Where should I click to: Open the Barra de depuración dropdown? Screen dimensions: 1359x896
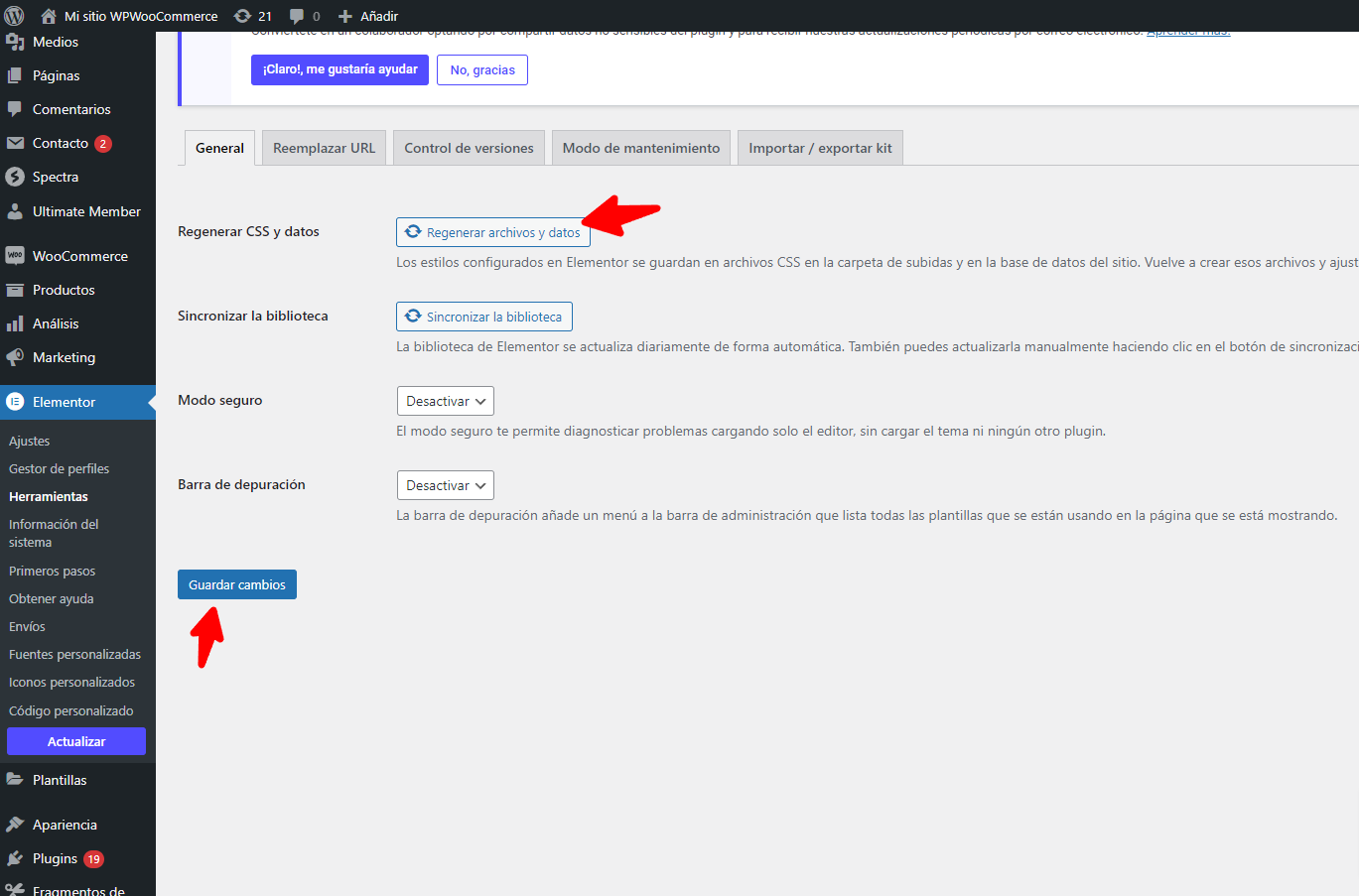(445, 485)
